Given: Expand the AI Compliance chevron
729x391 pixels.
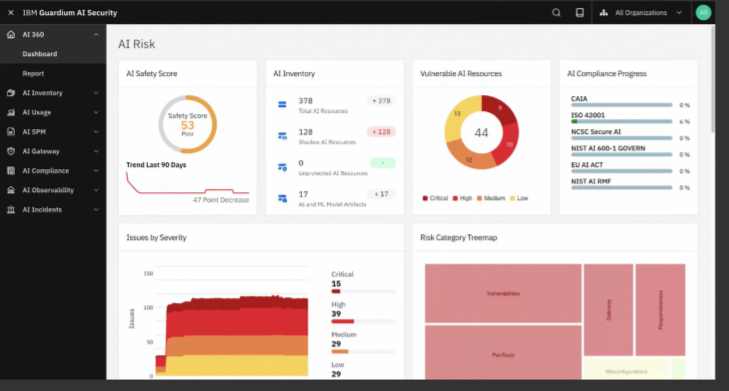Looking at the screenshot, I should pos(96,171).
